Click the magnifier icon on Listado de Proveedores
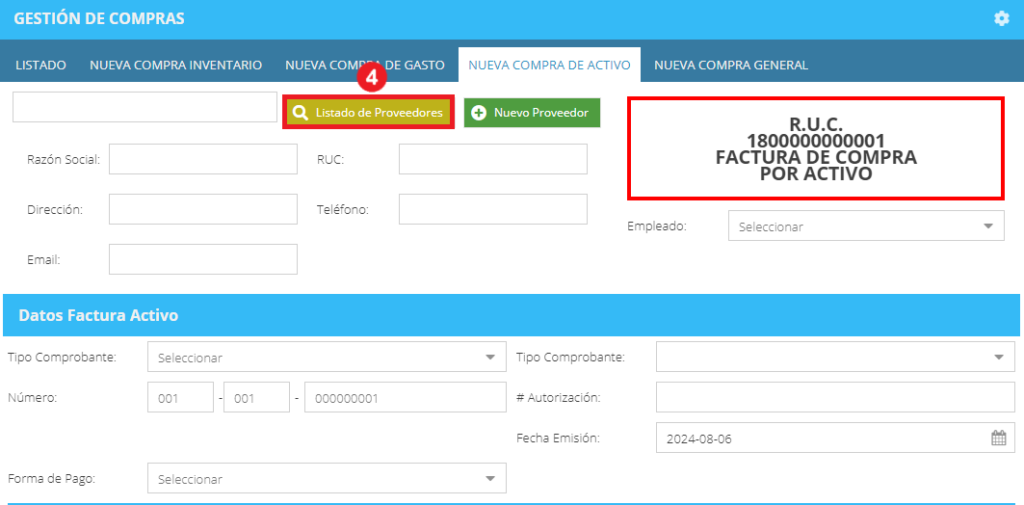The image size is (1024, 505). click(300, 113)
